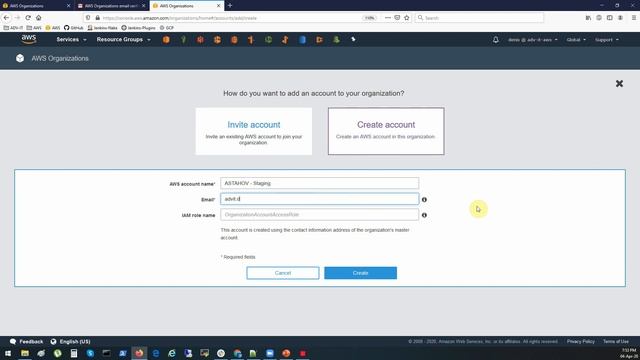Open the notifications bell in AWS header
This screenshot has height=360, width=640.
coord(496,40)
